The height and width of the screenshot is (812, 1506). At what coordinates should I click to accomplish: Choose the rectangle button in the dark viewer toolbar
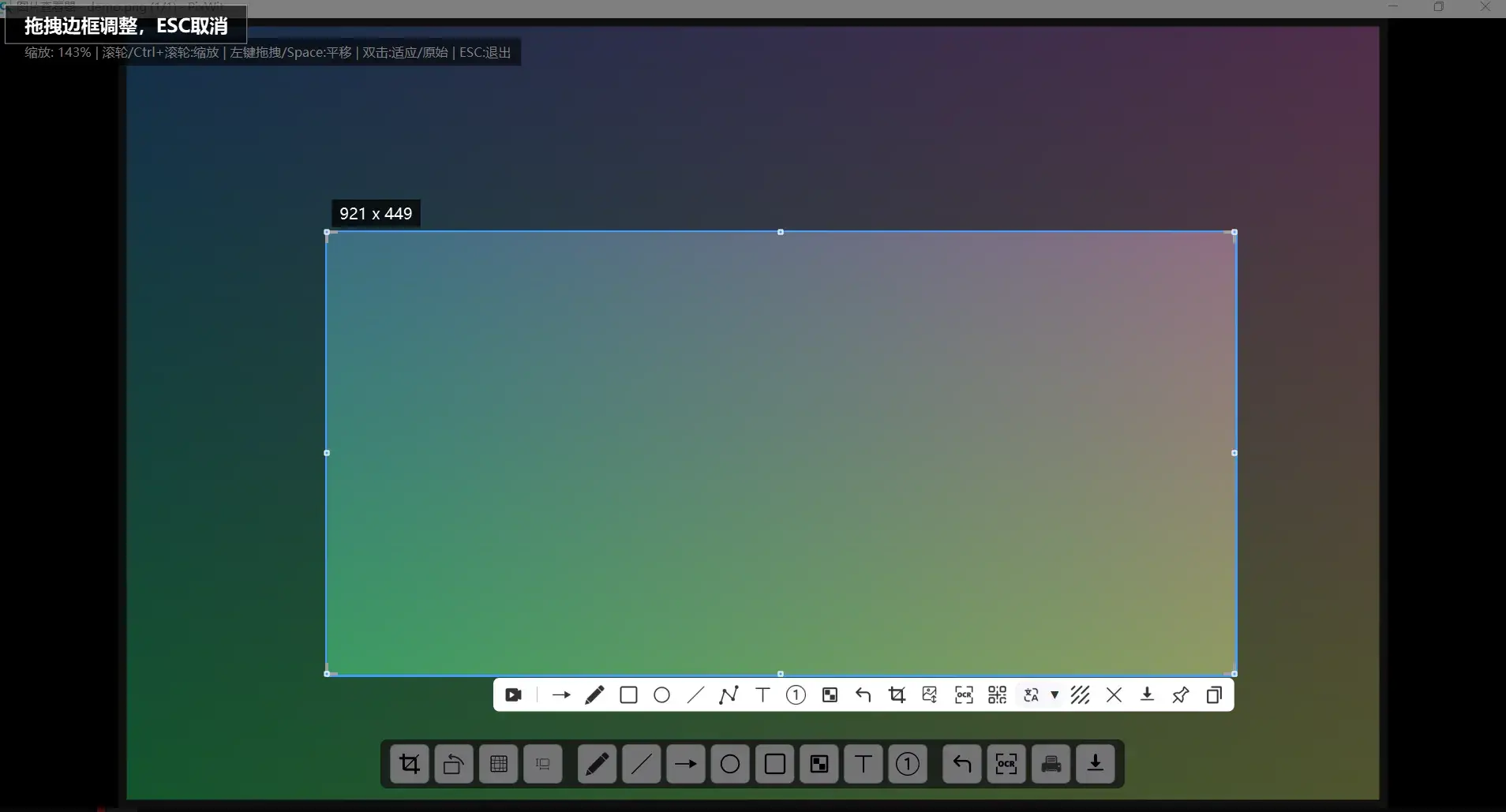coord(775,764)
